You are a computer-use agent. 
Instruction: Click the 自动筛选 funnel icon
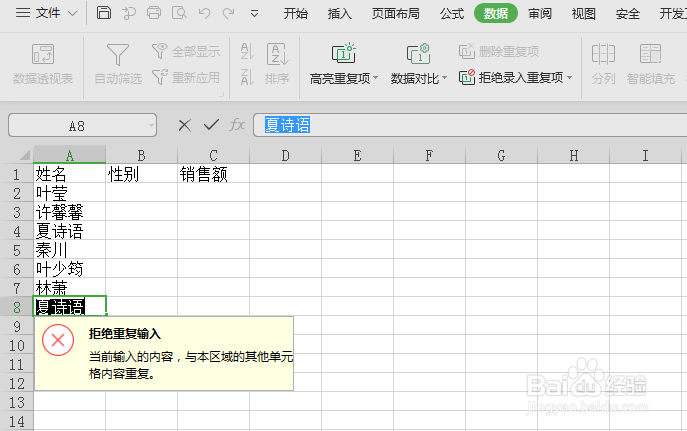click(118, 54)
